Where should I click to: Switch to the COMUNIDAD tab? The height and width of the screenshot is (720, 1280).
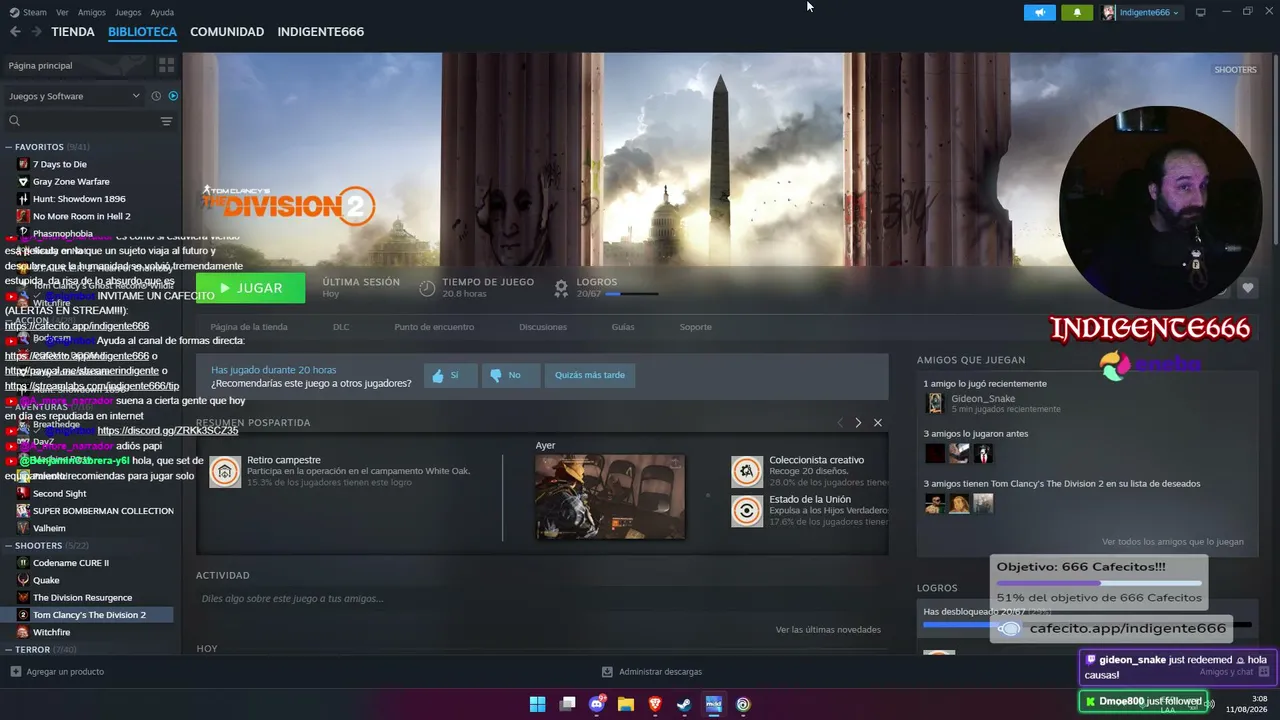pyautogui.click(x=227, y=32)
